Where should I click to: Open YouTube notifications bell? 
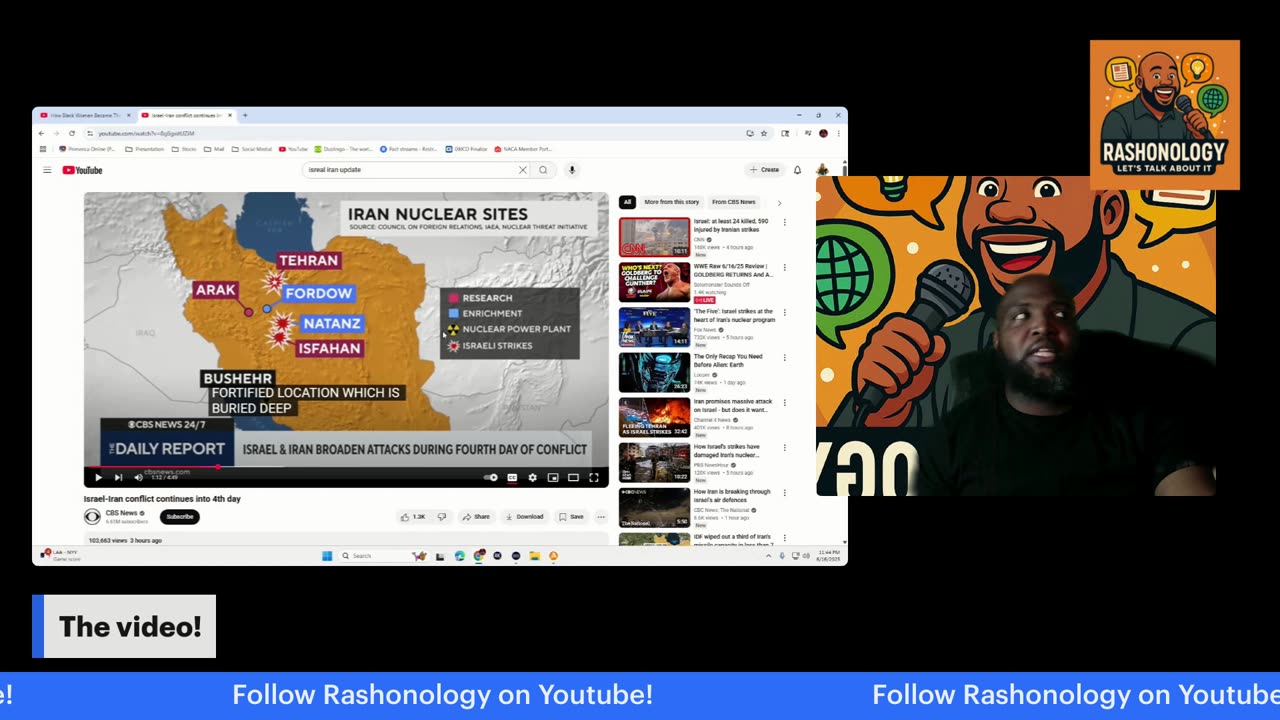point(797,170)
